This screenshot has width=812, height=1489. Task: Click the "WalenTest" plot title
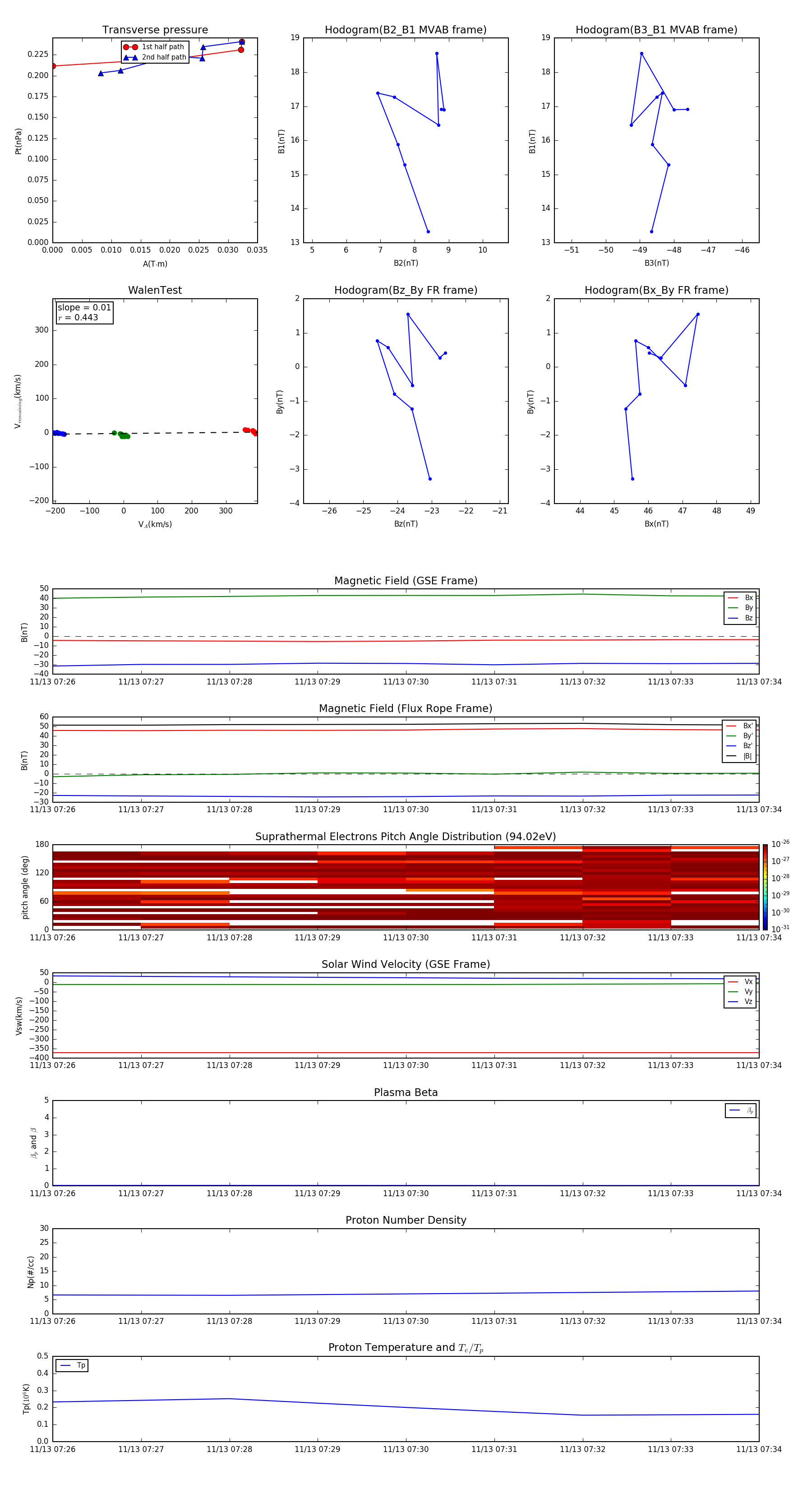click(x=155, y=290)
